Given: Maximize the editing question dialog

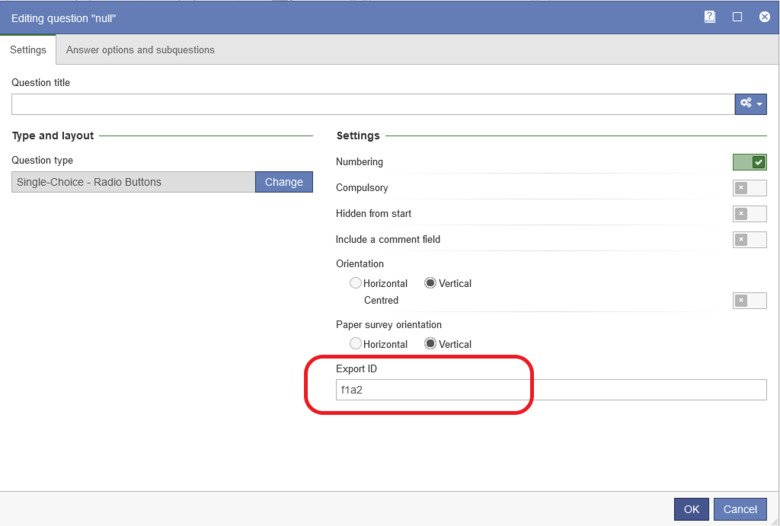Looking at the screenshot, I should click(737, 17).
